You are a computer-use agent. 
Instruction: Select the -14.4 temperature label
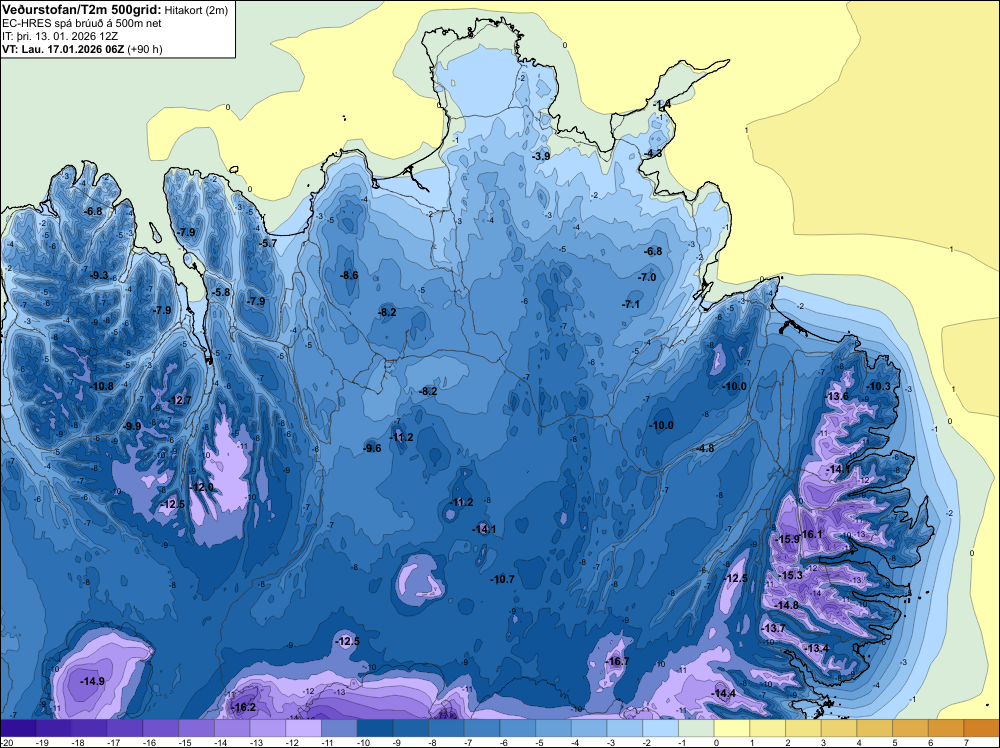pos(723,694)
